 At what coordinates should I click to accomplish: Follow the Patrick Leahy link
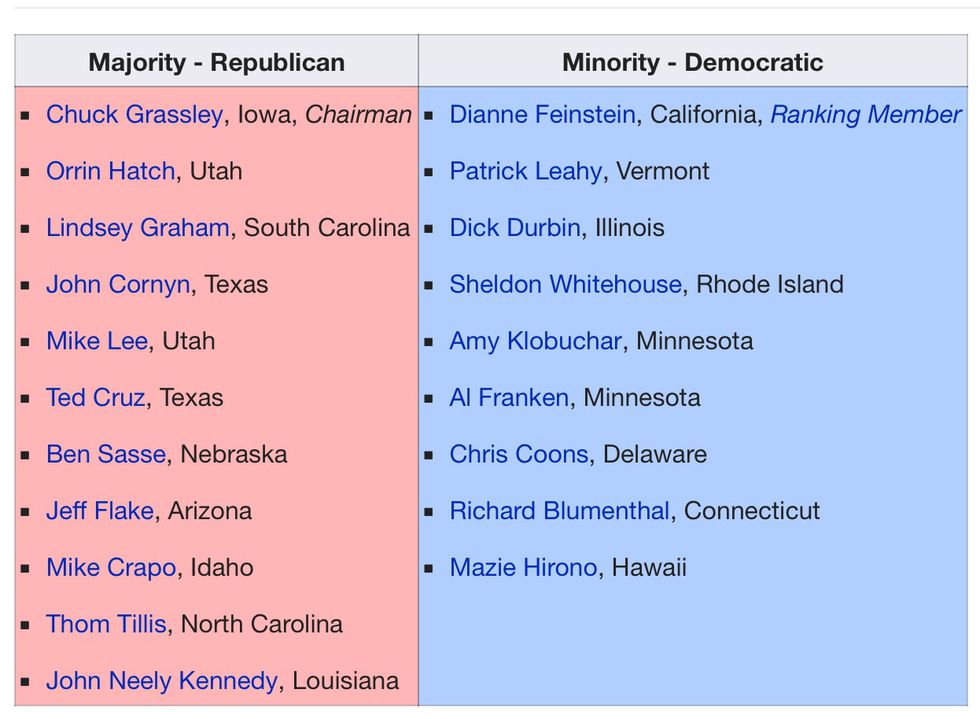[525, 171]
